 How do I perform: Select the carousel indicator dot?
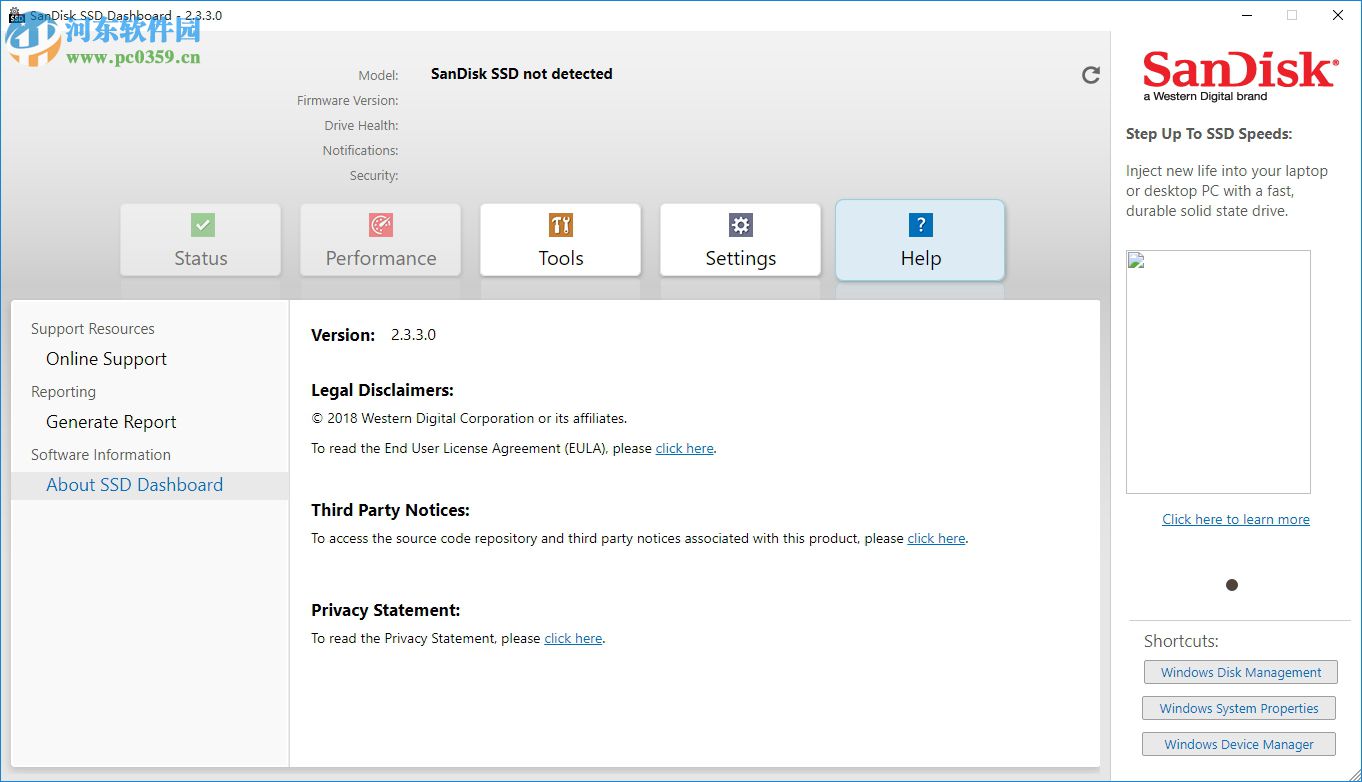click(x=1232, y=585)
